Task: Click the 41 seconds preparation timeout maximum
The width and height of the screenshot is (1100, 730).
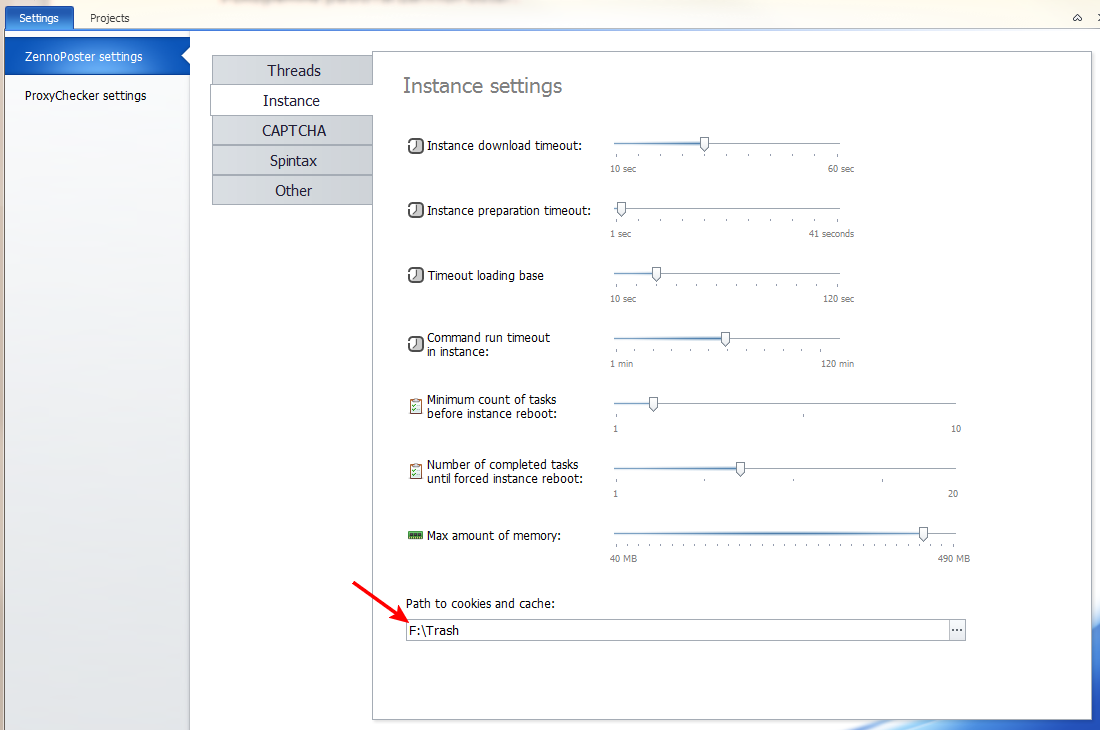Action: tap(831, 234)
